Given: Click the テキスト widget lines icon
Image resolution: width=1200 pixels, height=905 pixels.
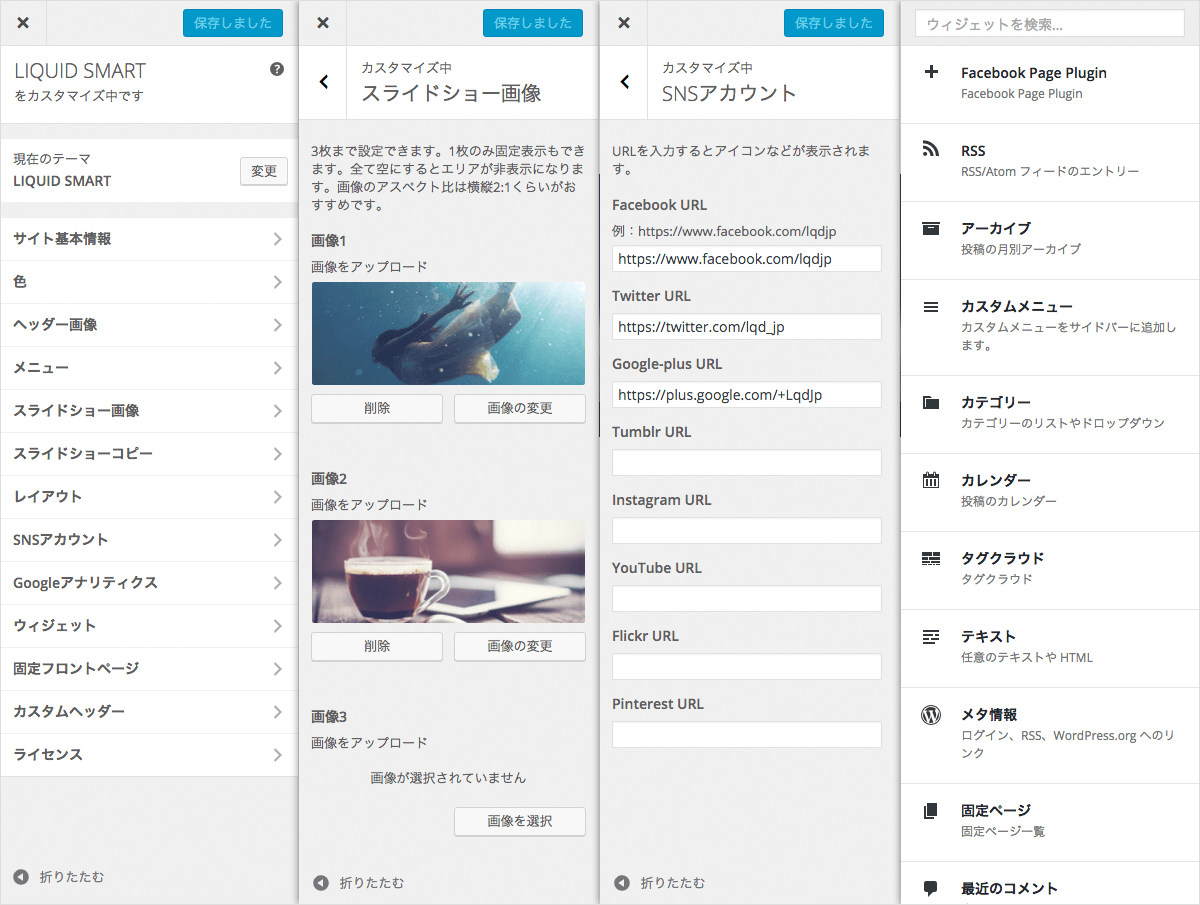Looking at the screenshot, I should click(x=931, y=636).
